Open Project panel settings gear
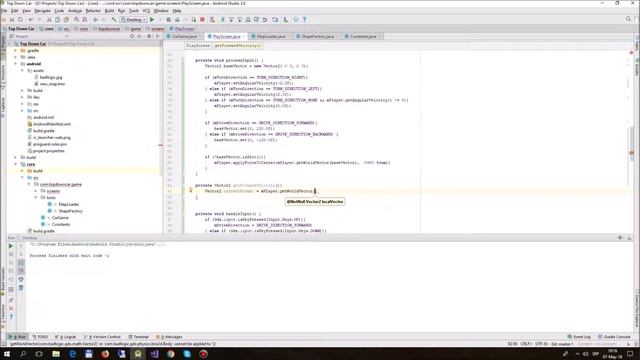 [x=149, y=36]
